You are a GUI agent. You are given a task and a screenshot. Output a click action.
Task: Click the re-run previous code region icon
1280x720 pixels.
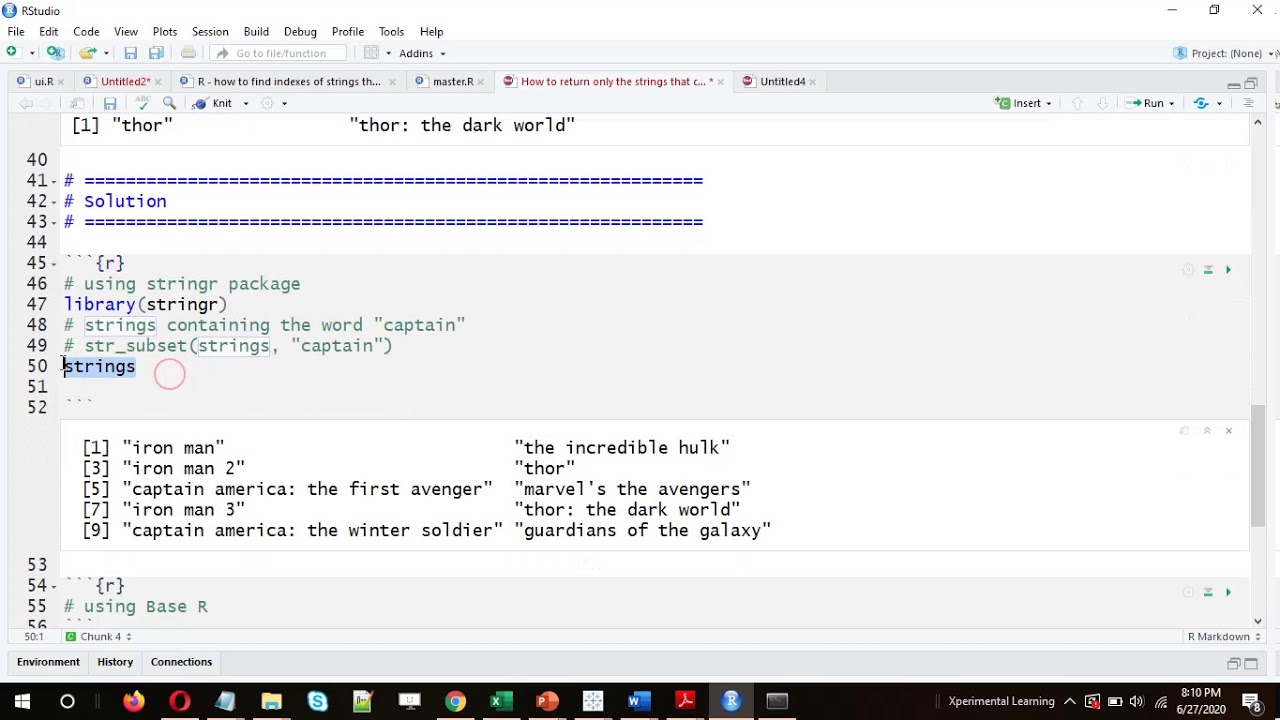tap(1201, 103)
